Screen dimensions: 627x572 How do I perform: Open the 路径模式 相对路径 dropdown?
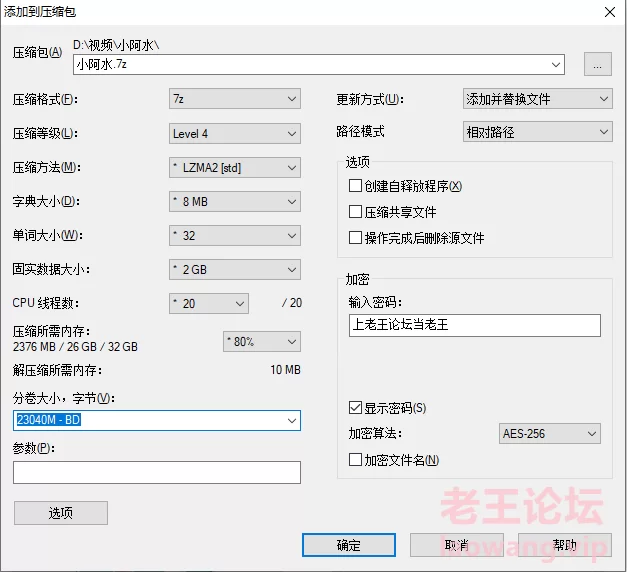tap(537, 132)
